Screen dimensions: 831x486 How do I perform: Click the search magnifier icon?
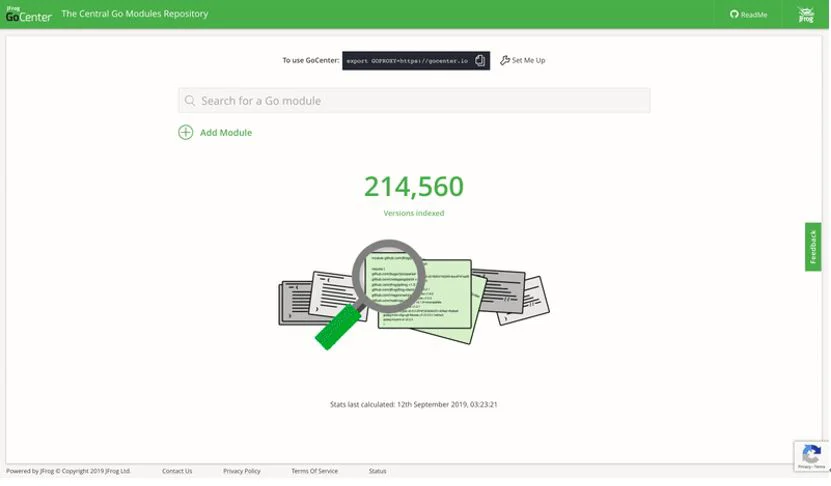click(x=190, y=101)
